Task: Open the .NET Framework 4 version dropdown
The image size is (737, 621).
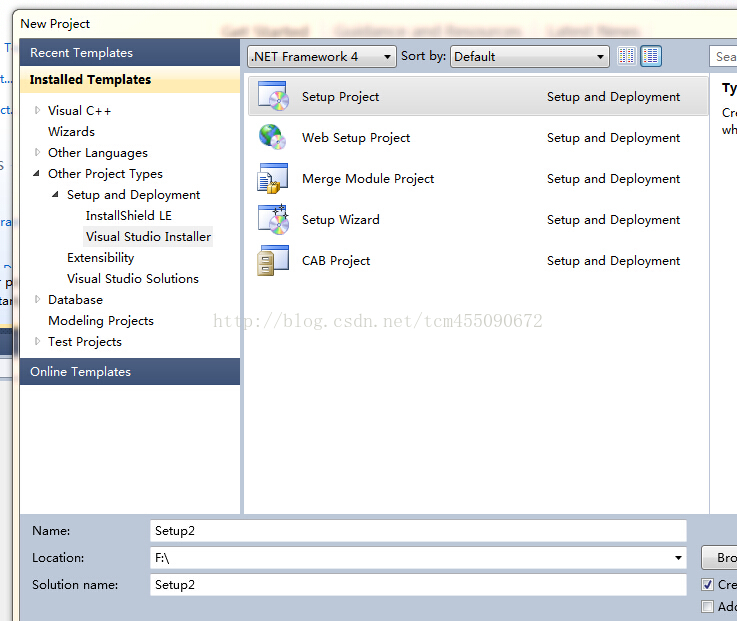Action: 321,56
